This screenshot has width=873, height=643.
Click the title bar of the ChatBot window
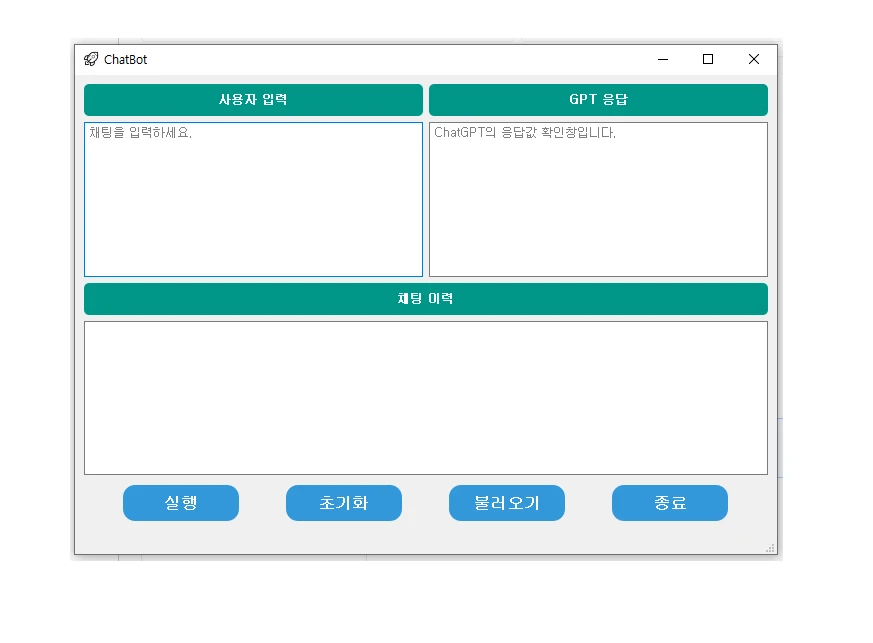(400, 60)
